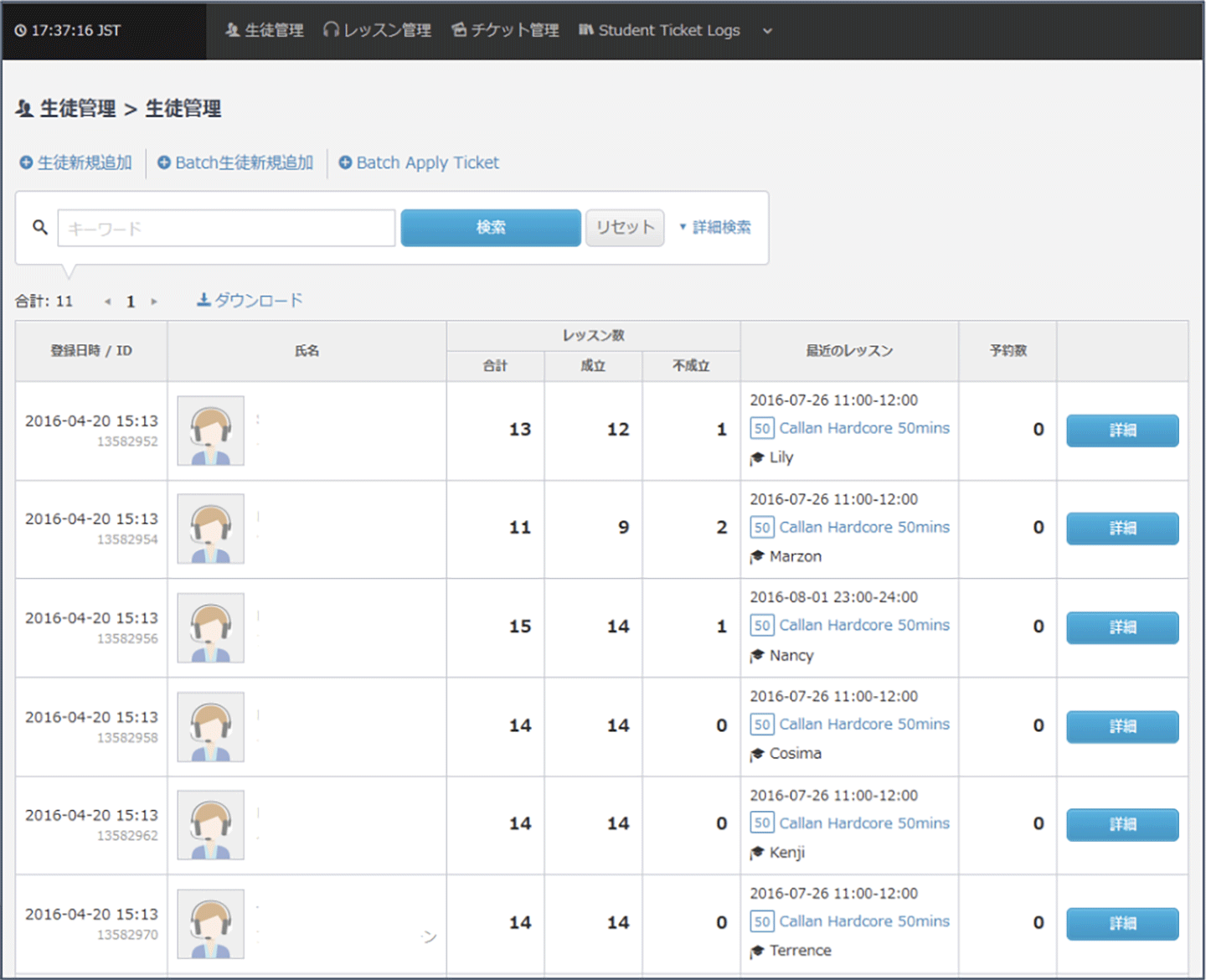The width and height of the screenshot is (1206, 980).
Task: Click 不成立 column header
Action: tap(691, 366)
